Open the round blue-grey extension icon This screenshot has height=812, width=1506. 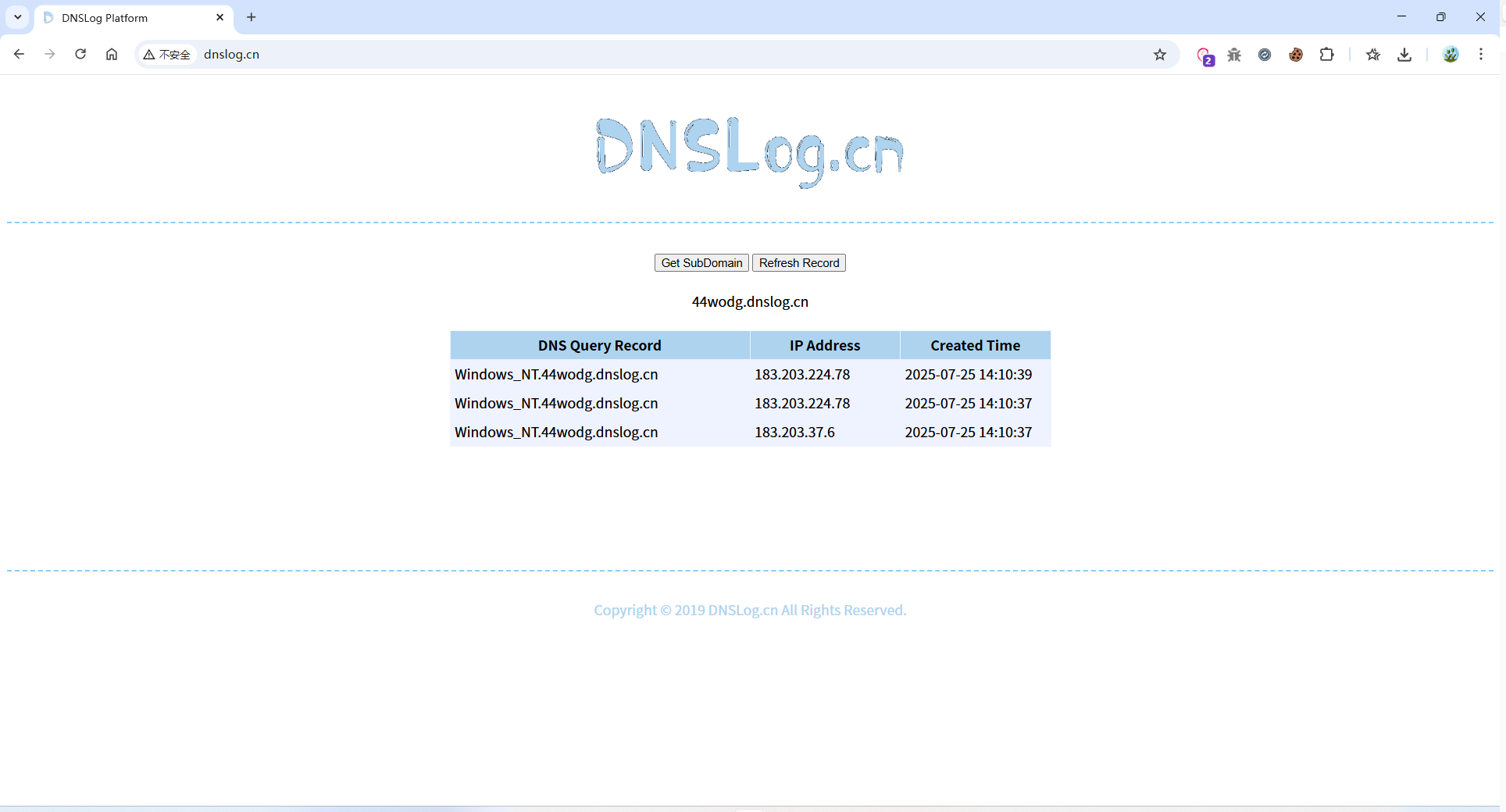click(x=1265, y=54)
